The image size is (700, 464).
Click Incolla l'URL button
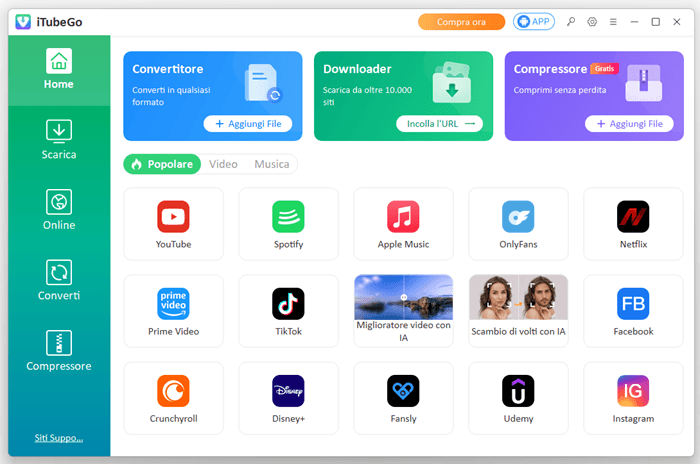tap(440, 124)
